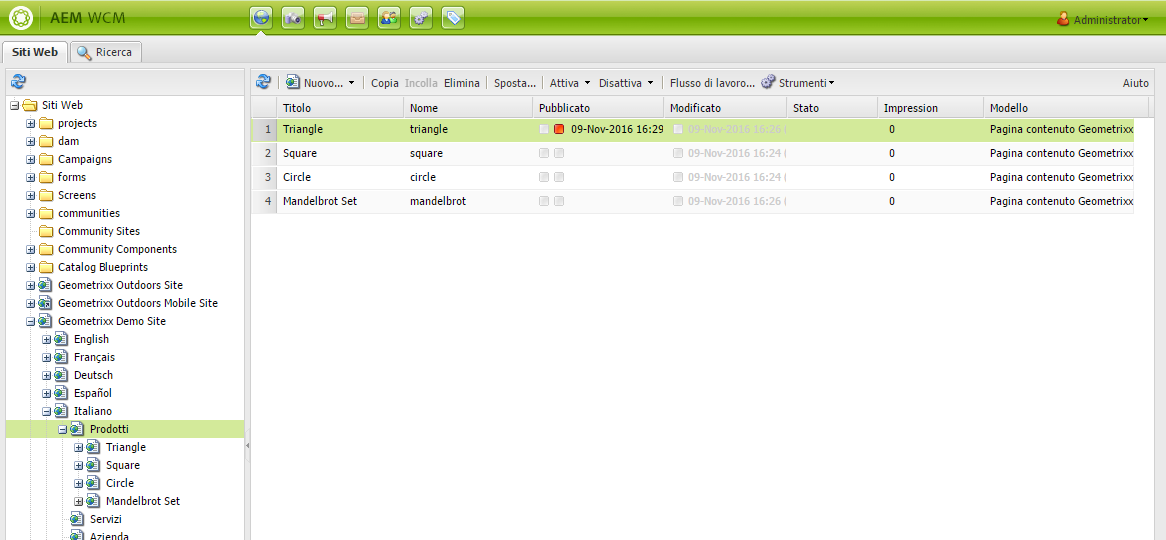The height and width of the screenshot is (540, 1166).
Task: Select Français in the tree
Action: point(94,357)
